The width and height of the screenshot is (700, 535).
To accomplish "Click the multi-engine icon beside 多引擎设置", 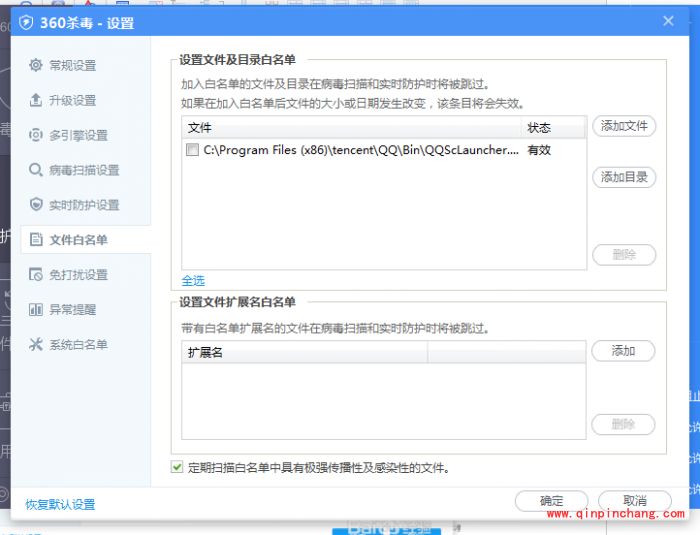I will coord(36,135).
